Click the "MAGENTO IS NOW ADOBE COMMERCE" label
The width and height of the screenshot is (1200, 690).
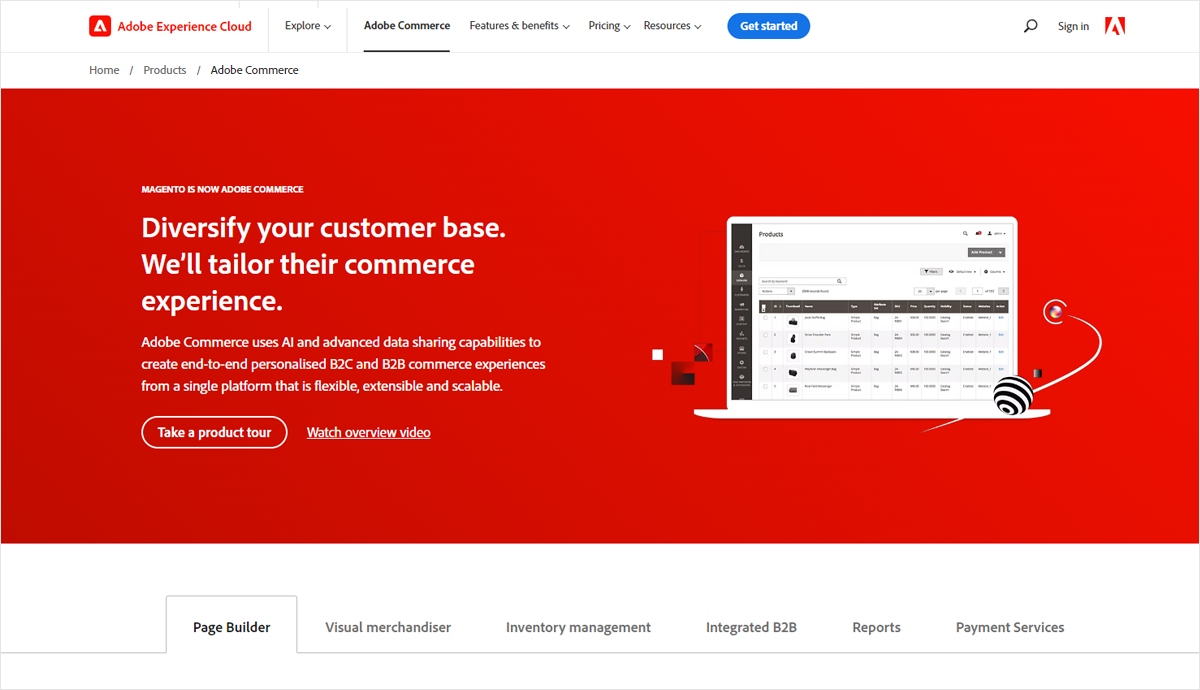[223, 189]
